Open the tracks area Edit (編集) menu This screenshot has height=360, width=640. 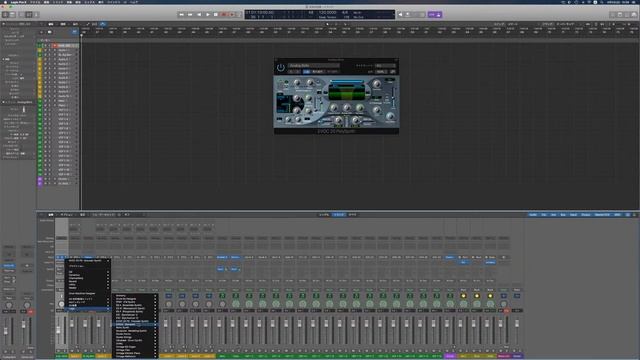click(x=51, y=24)
